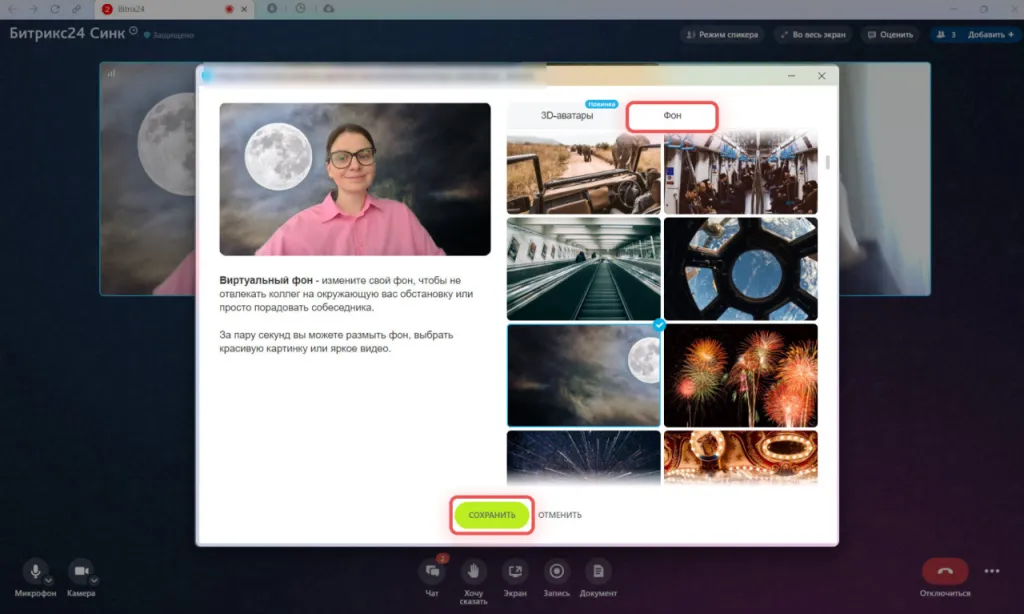Screen dimensions: 1024x614
Task: Start screen sharing via Экран
Action: click(515, 571)
